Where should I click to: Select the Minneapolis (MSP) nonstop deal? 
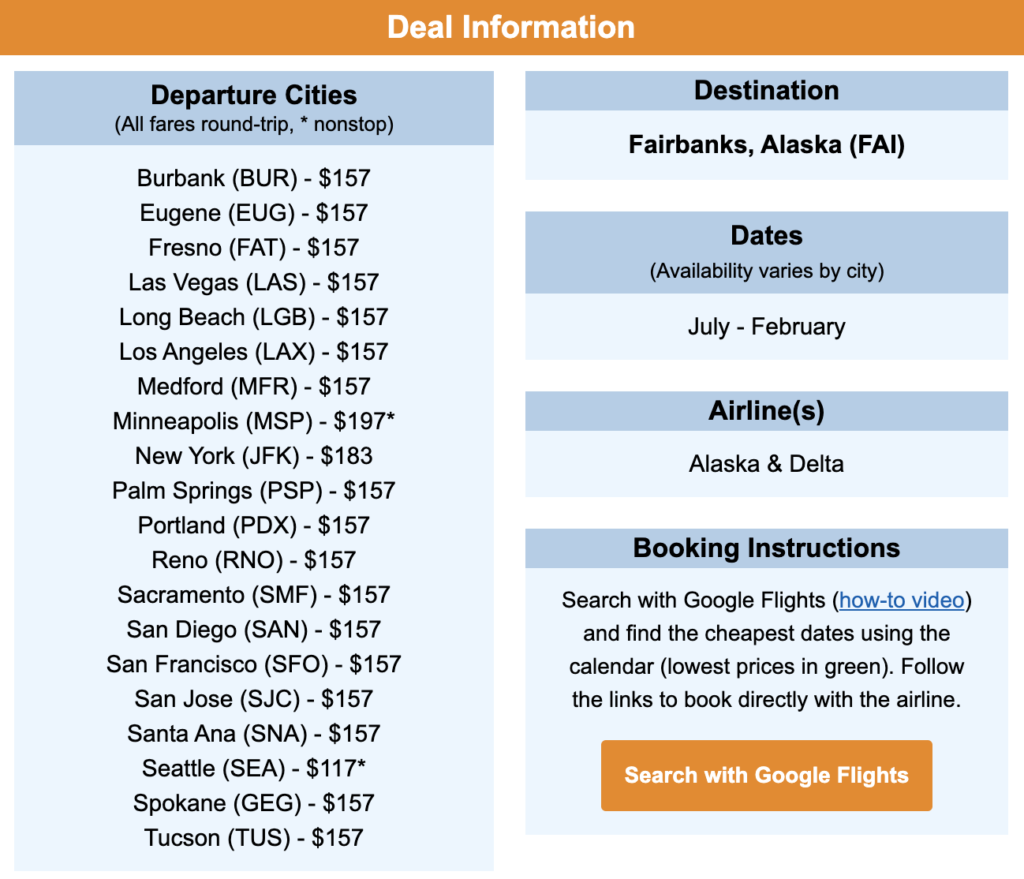[x=253, y=421]
